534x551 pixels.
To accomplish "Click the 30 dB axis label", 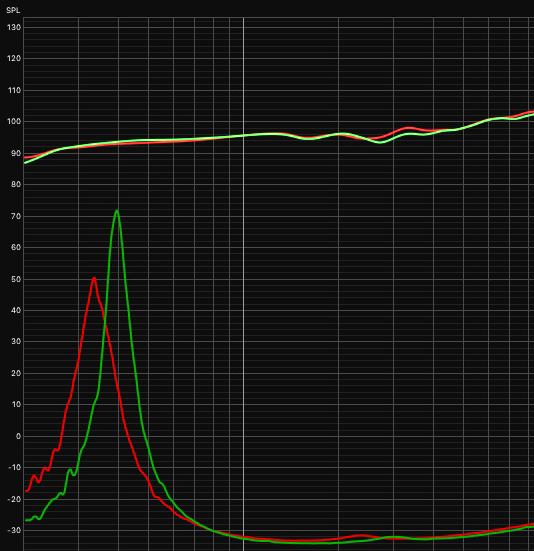I will (16, 341).
